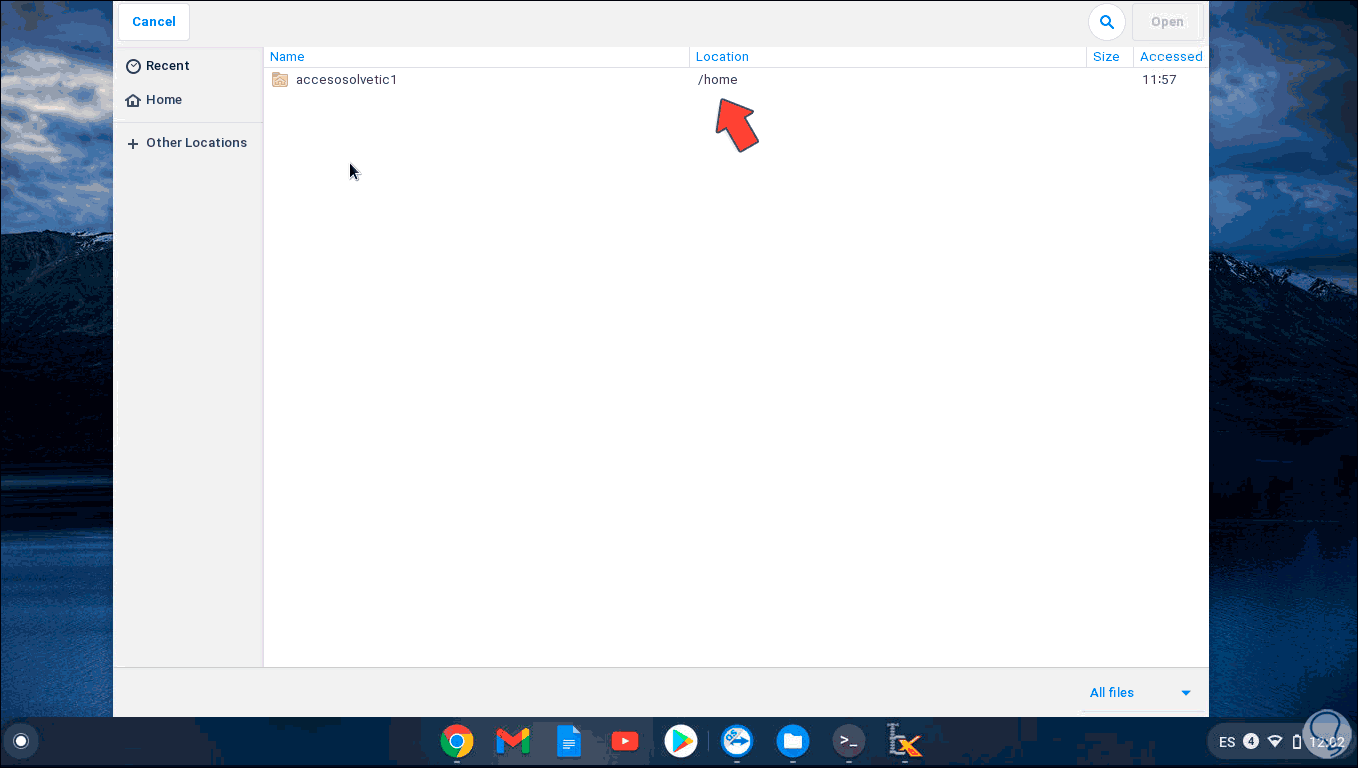Select the accesosolvetic1 folder row
The width and height of the screenshot is (1358, 768).
tap(736, 80)
